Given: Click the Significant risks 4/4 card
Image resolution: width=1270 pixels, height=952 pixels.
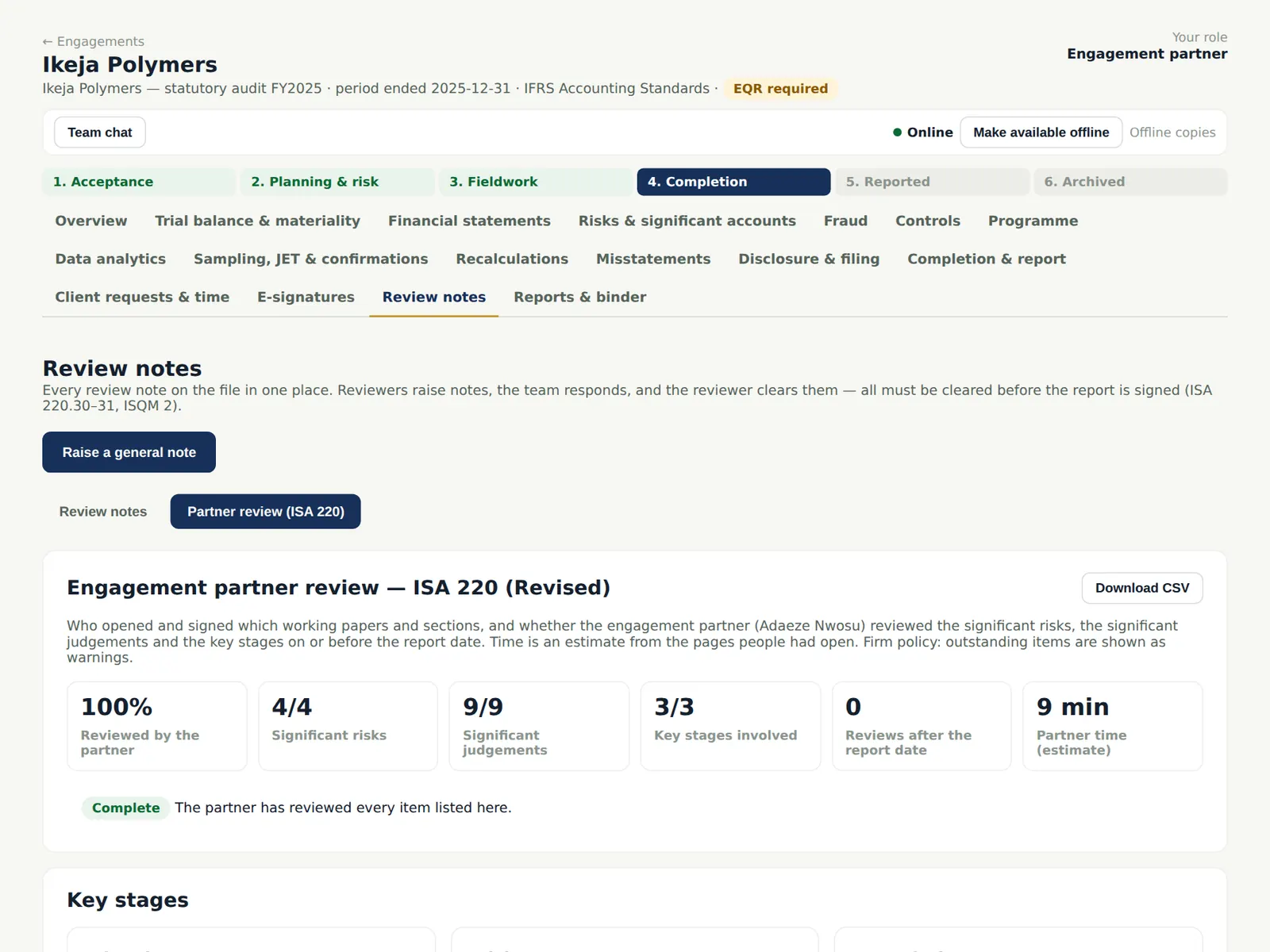Looking at the screenshot, I should pos(348,726).
